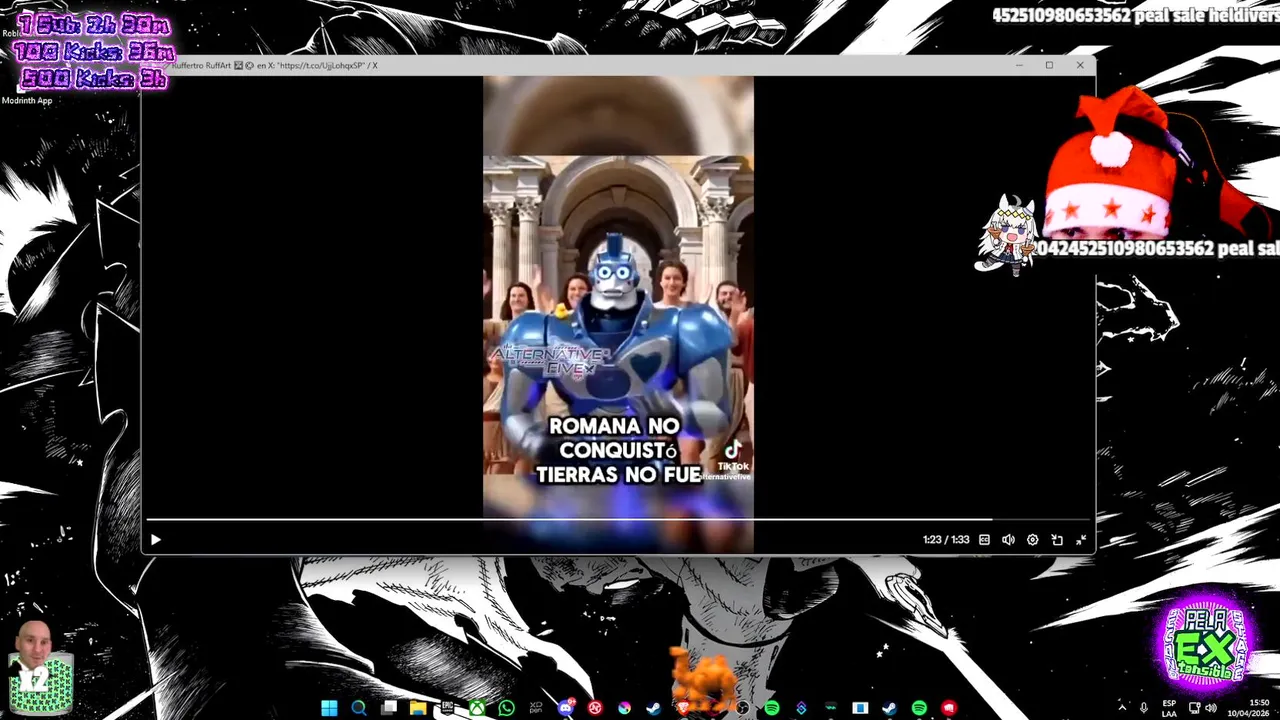Open File Explorer from the taskbar
This screenshot has width=1280, height=720.
(x=418, y=708)
